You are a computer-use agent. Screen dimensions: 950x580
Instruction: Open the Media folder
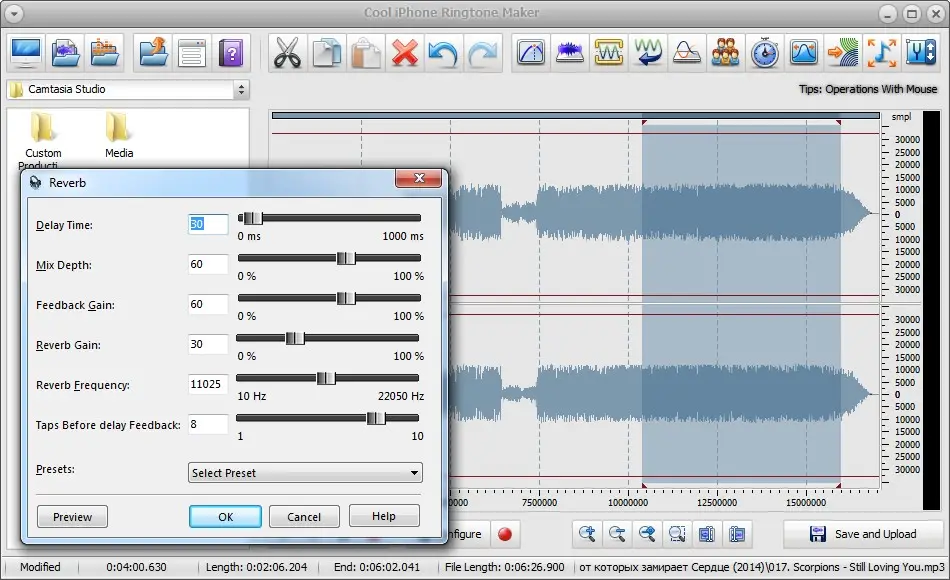coord(119,135)
